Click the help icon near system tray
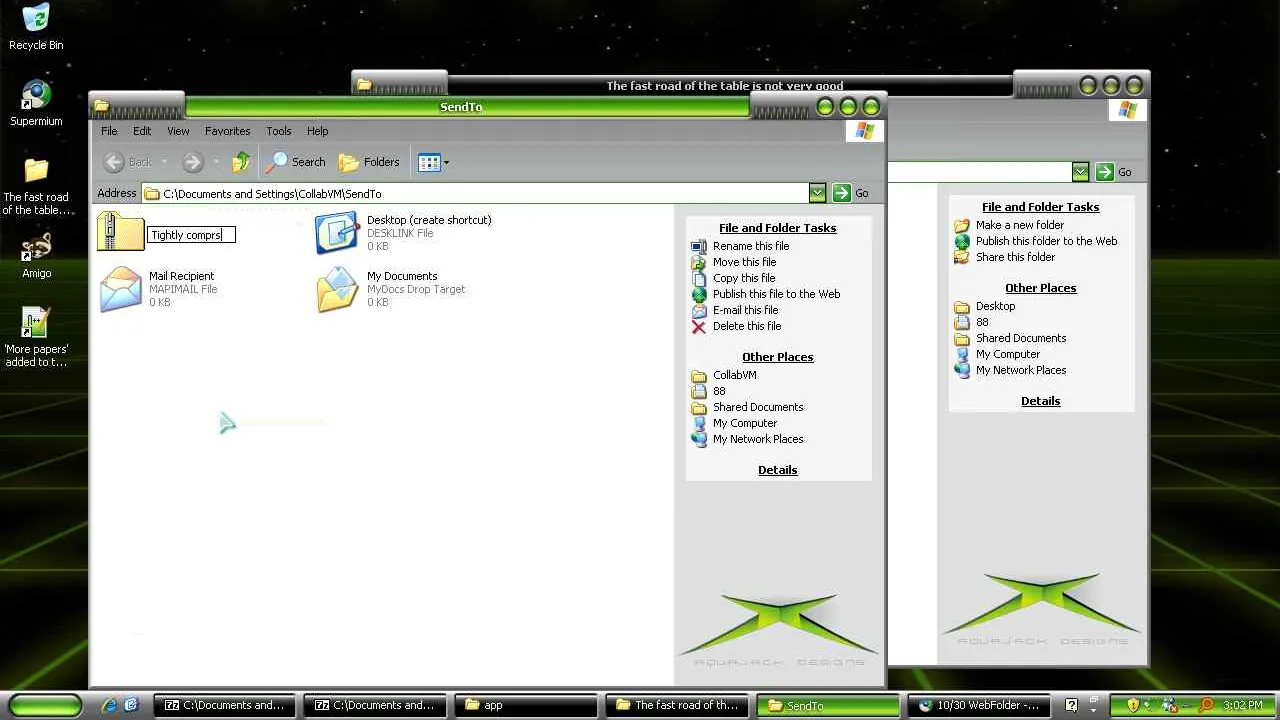 pyautogui.click(x=1071, y=705)
